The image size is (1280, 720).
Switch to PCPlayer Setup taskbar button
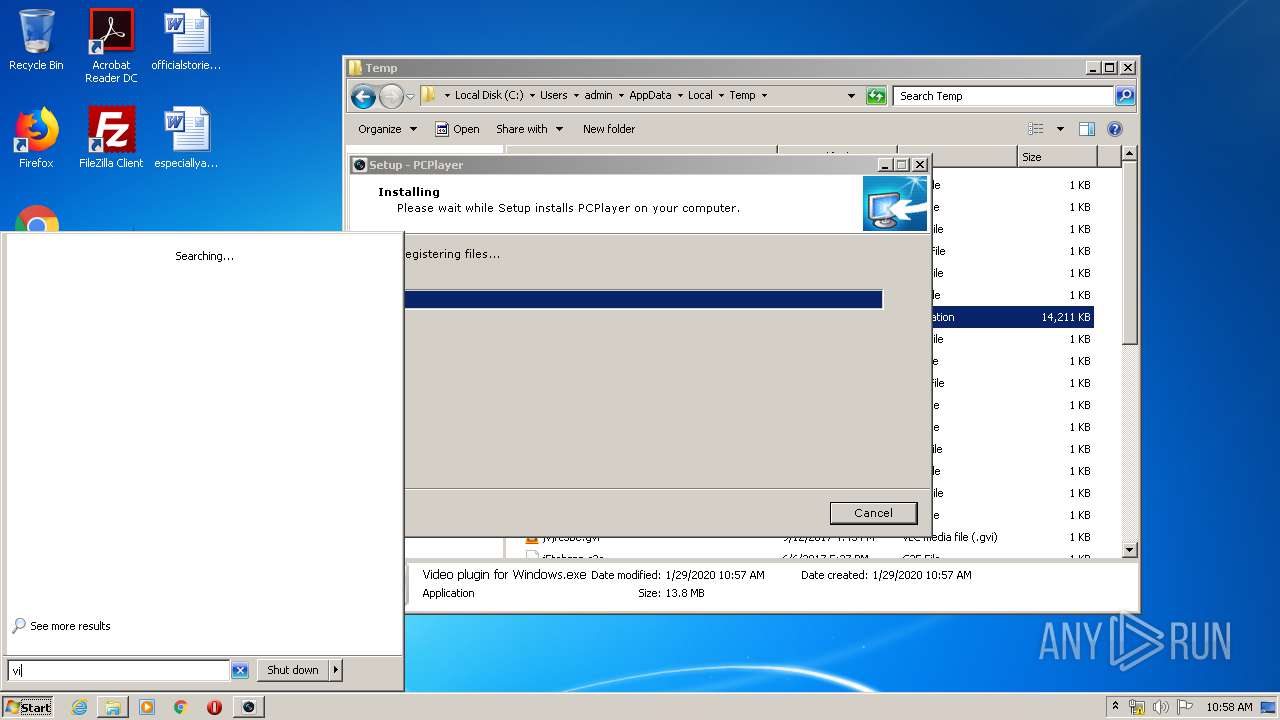tap(249, 707)
